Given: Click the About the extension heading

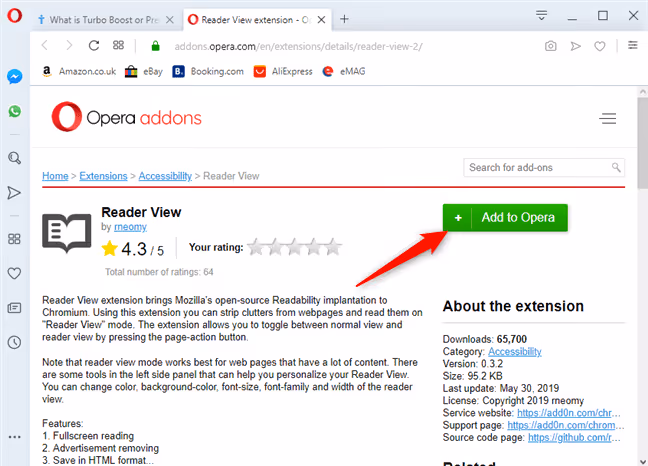Looking at the screenshot, I should pos(513,306).
